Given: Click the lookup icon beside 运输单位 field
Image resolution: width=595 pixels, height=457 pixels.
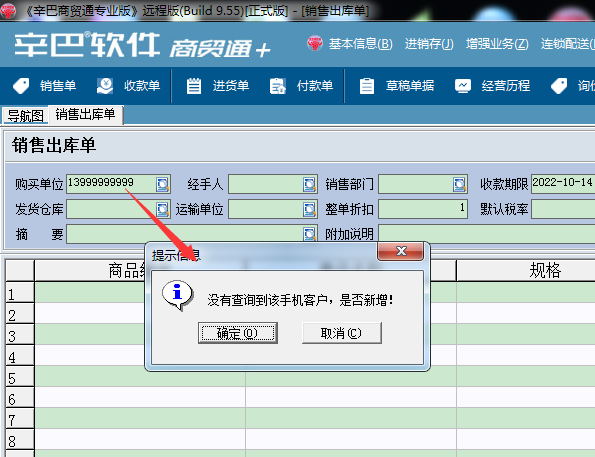Looking at the screenshot, I should 309,209.
